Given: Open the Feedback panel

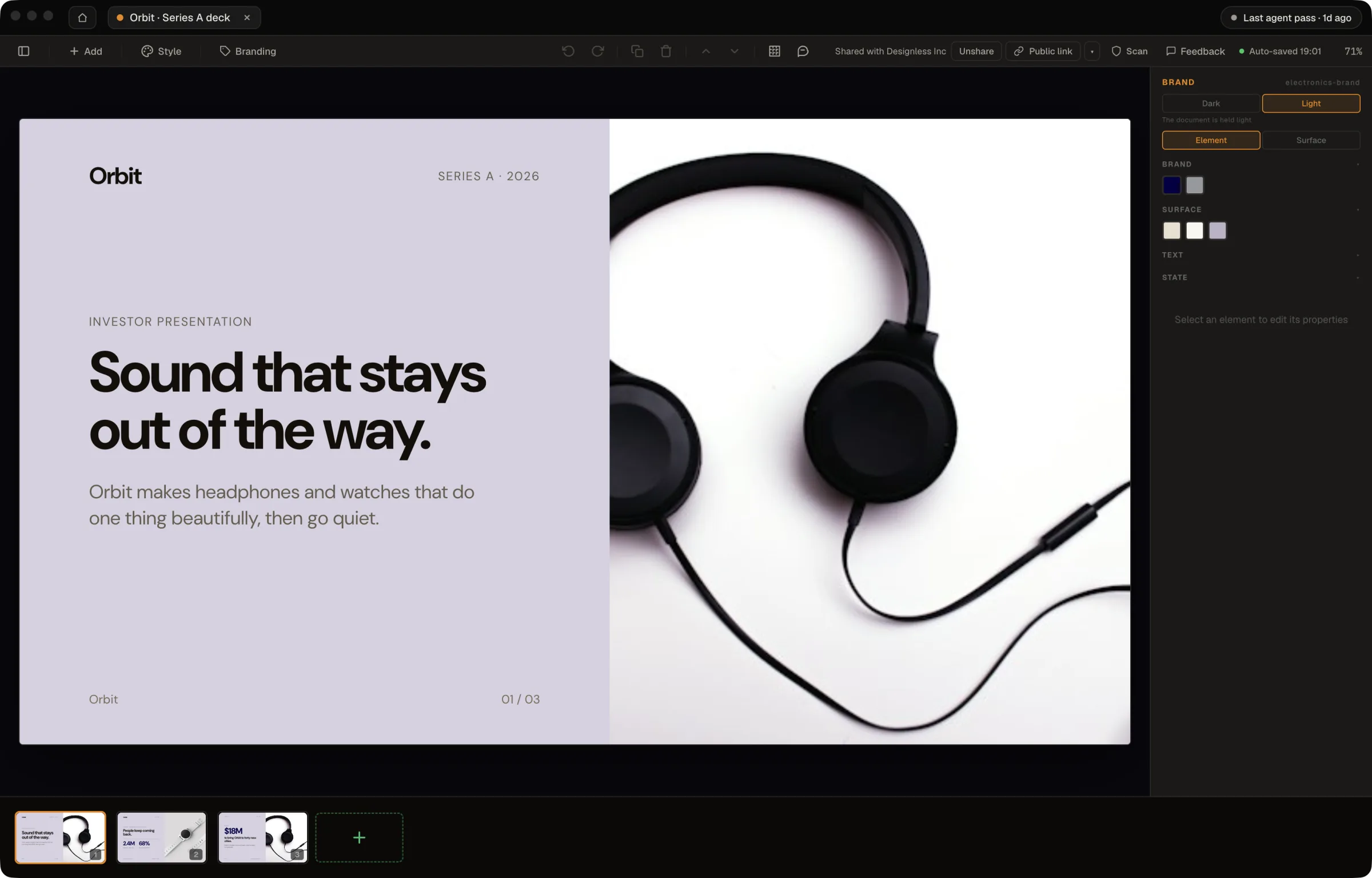Looking at the screenshot, I should pyautogui.click(x=1195, y=51).
